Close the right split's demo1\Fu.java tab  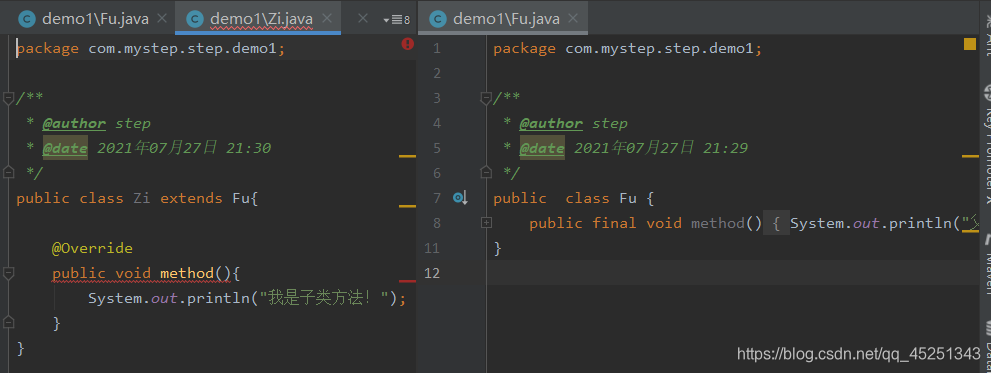click(x=573, y=19)
